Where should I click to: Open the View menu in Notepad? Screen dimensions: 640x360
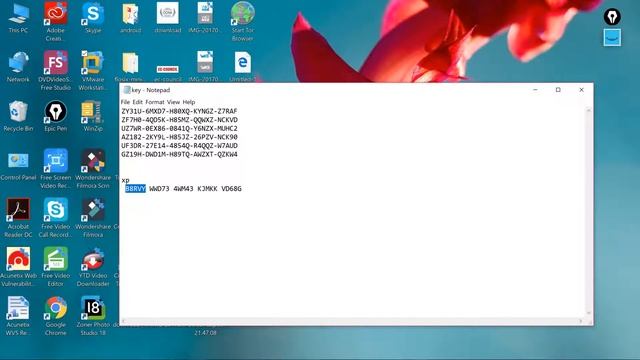[173, 102]
